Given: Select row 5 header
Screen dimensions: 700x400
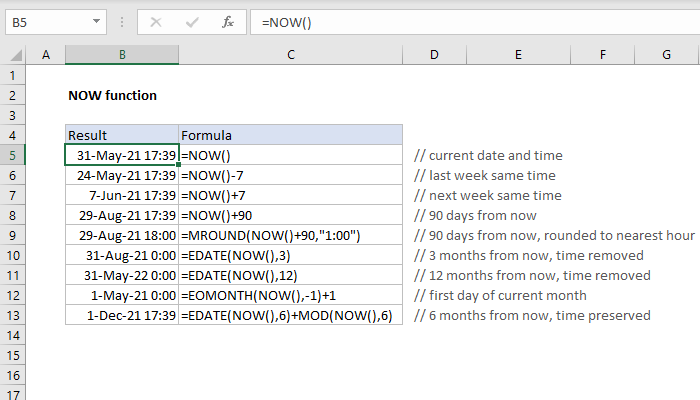Looking at the screenshot, I should tap(12, 155).
